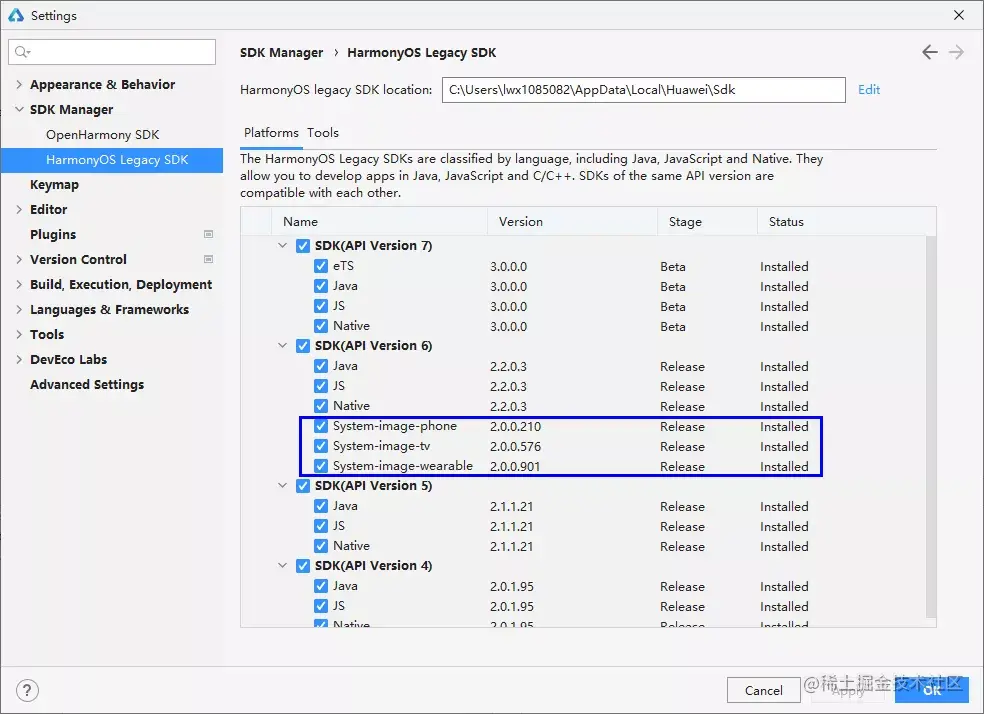Toggle the Java 2.0.1.95 checkbox
984x714 pixels.
(x=321, y=586)
